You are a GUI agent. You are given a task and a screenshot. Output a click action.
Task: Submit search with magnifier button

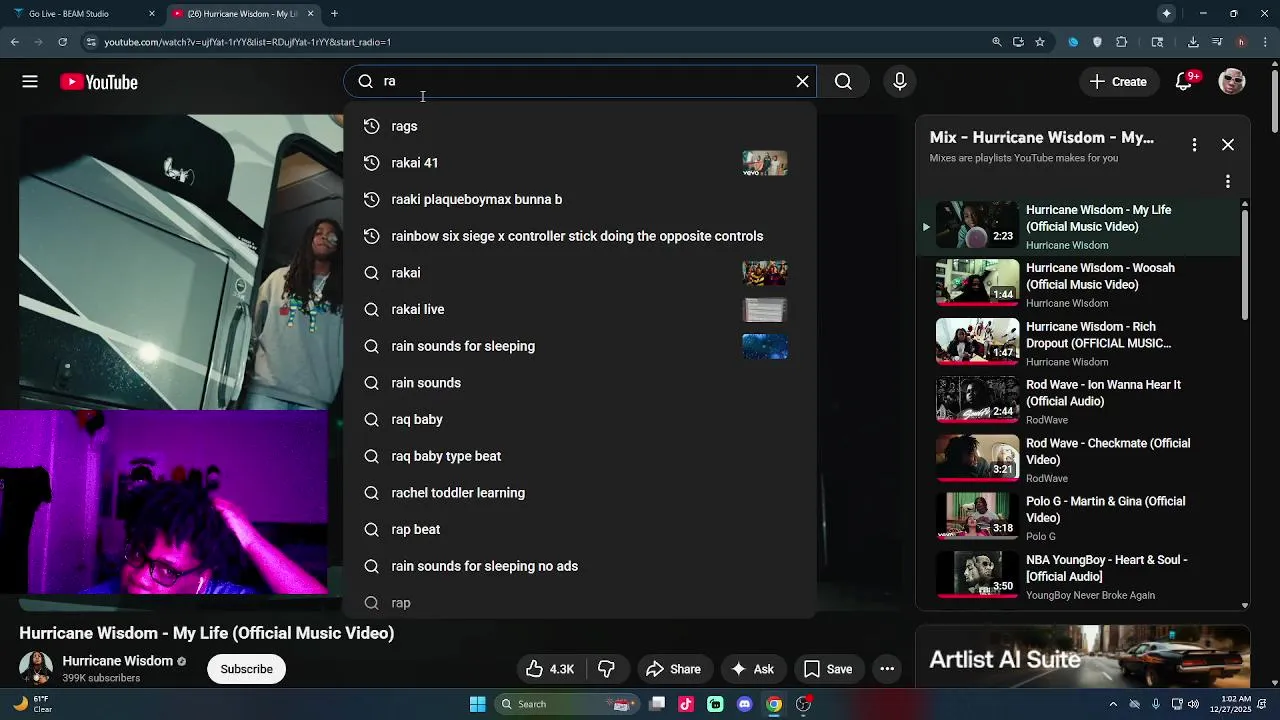(843, 82)
